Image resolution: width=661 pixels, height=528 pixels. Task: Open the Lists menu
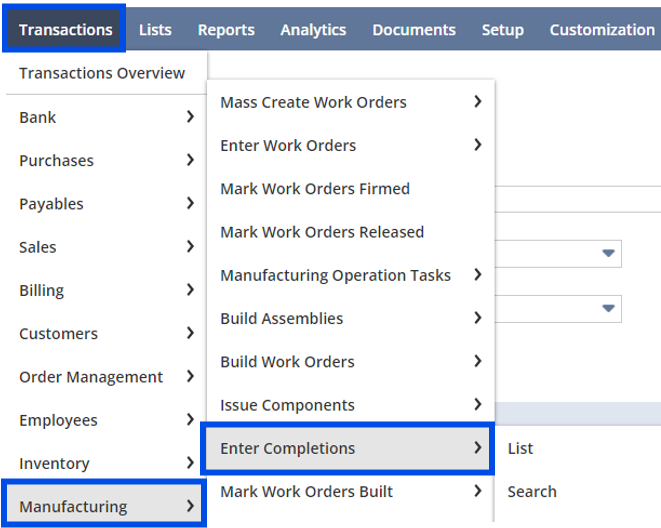coord(155,30)
